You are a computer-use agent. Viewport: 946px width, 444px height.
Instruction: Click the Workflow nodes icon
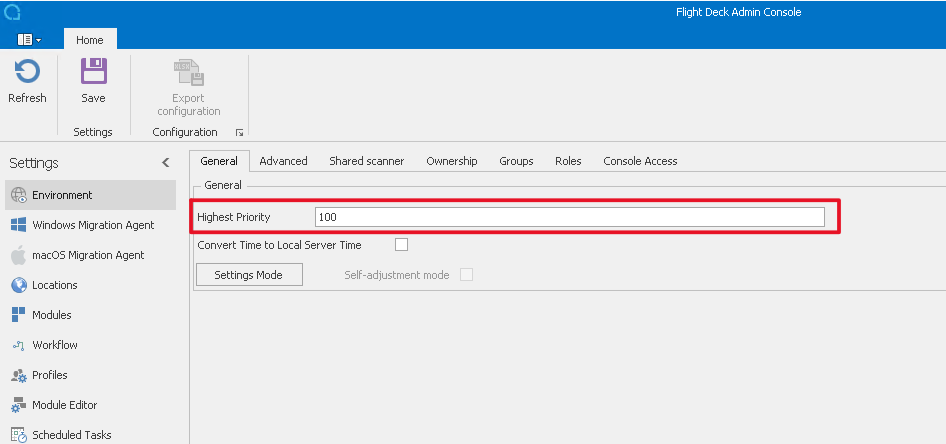19,345
